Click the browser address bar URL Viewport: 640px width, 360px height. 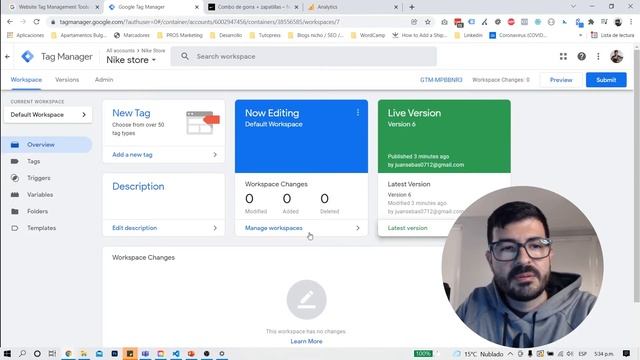coord(199,22)
